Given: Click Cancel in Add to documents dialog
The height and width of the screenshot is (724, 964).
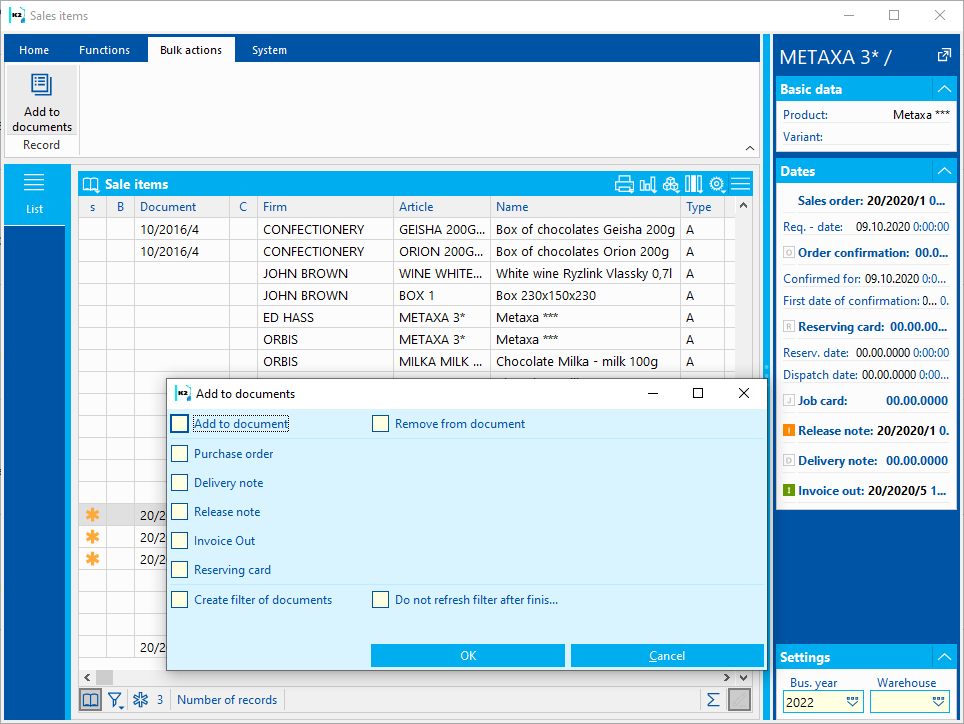Looking at the screenshot, I should tap(667, 656).
